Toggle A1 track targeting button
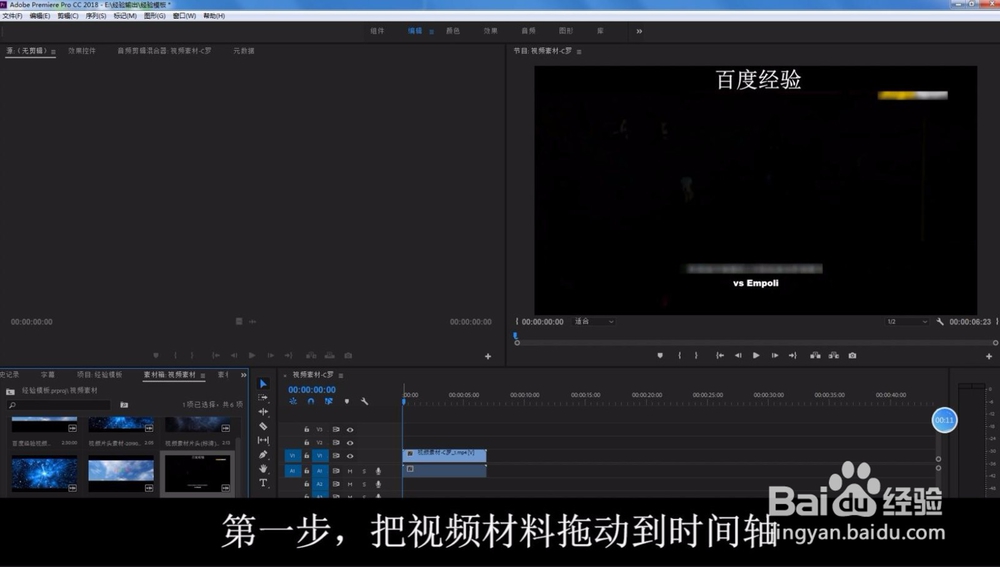 [320, 471]
